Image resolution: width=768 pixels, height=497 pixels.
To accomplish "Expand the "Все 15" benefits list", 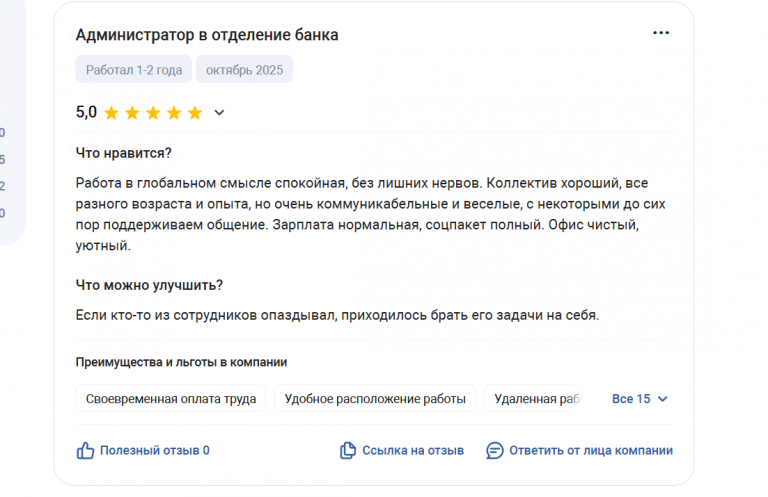I will (x=631, y=399).
